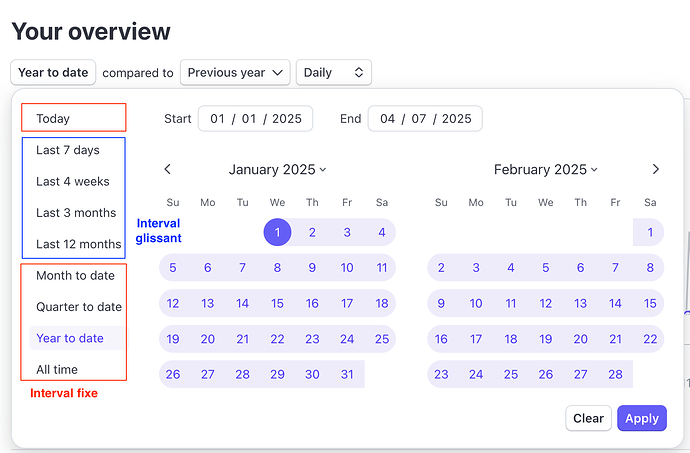Image resolution: width=690 pixels, height=453 pixels.
Task: Select the Month to date preset
Action: tap(75, 275)
